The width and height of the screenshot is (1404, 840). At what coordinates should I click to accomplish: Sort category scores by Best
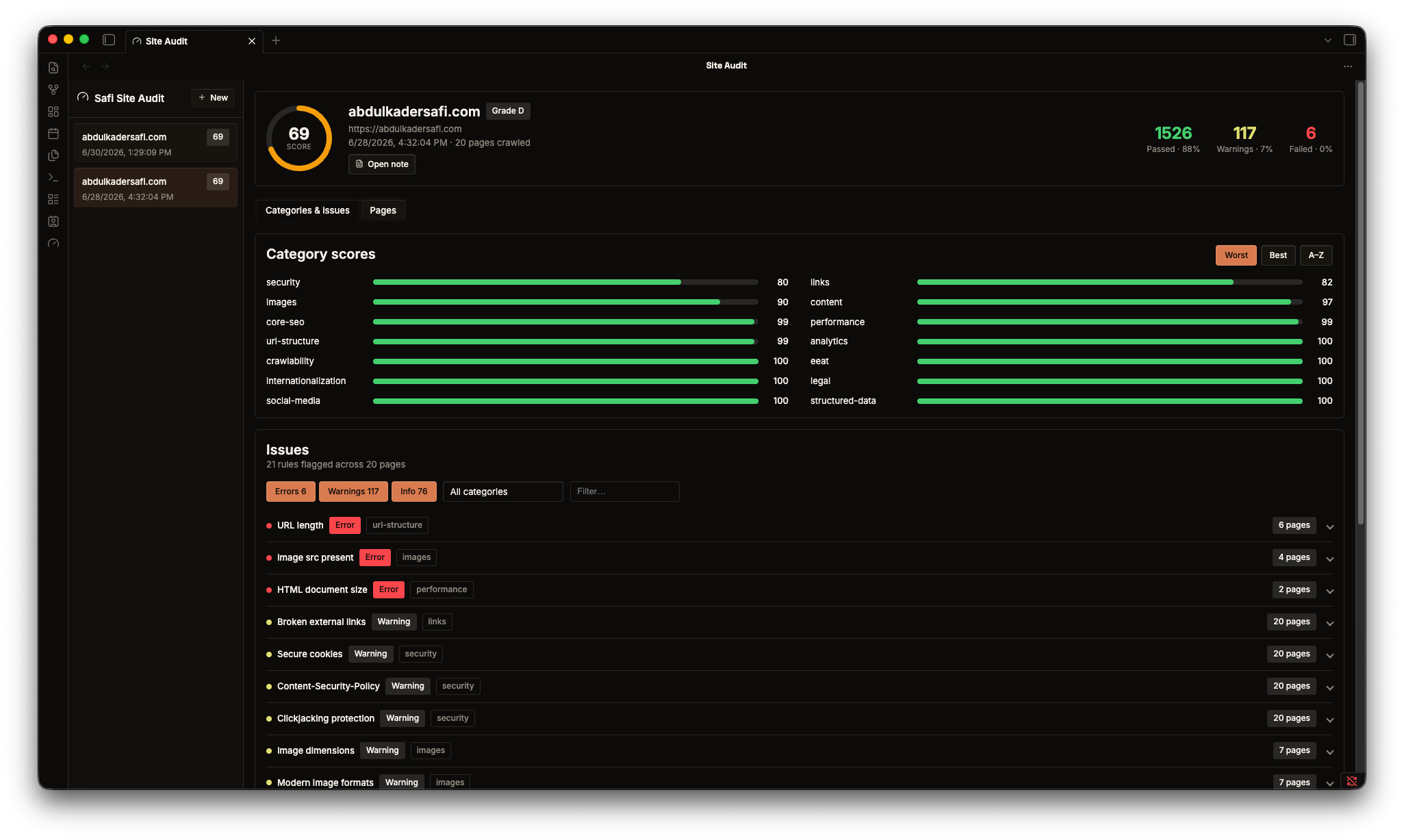click(1278, 255)
